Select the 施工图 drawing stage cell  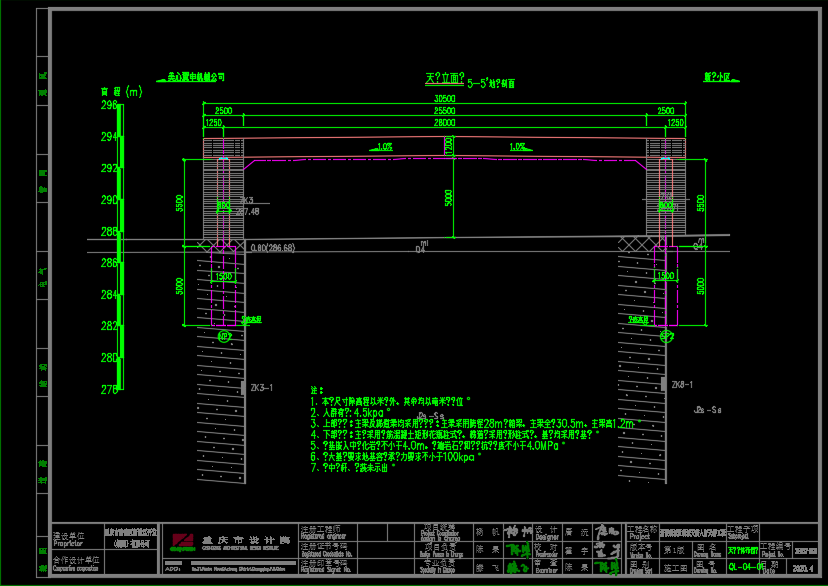(x=674, y=567)
